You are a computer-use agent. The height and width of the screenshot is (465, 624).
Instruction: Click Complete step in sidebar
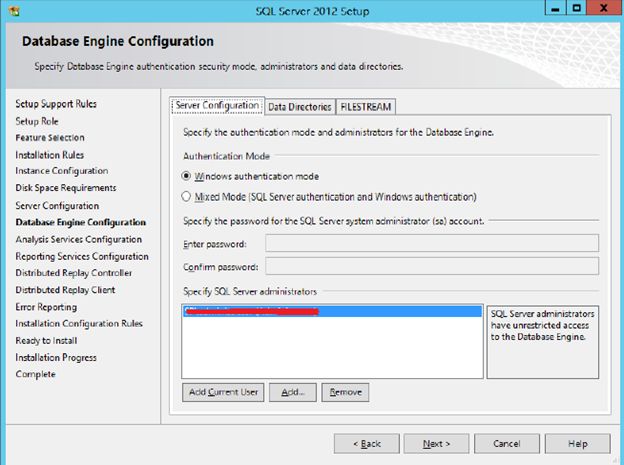35,374
